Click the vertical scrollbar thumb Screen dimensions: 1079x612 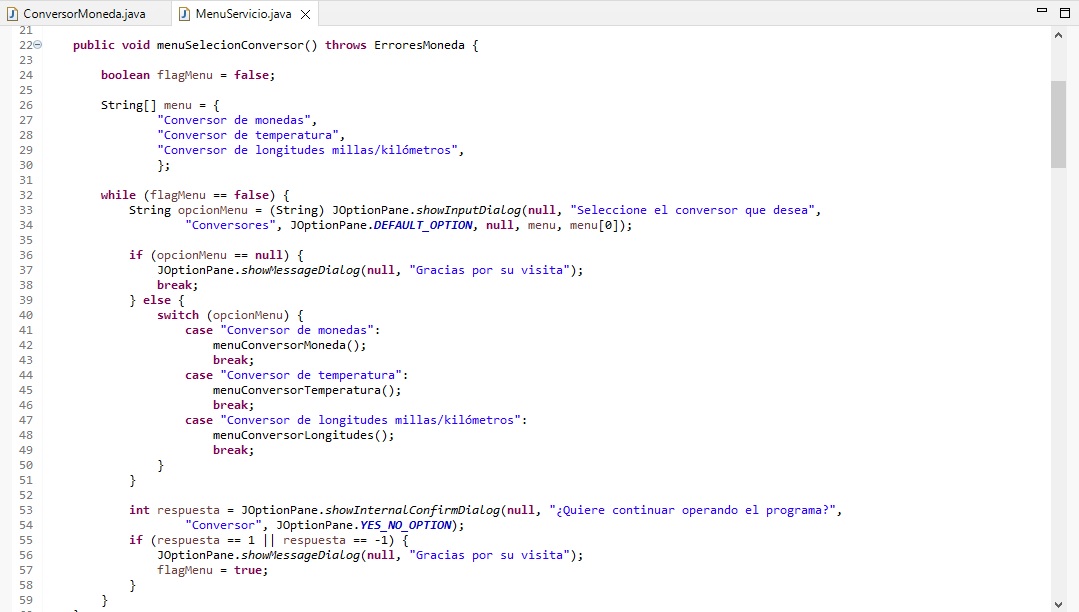click(x=1058, y=124)
